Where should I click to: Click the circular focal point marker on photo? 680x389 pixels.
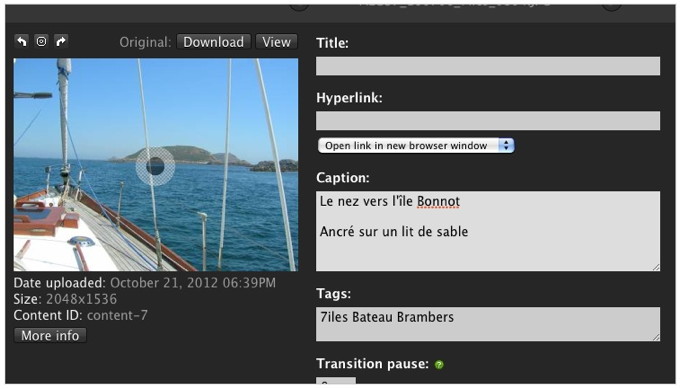pyautogui.click(x=155, y=166)
